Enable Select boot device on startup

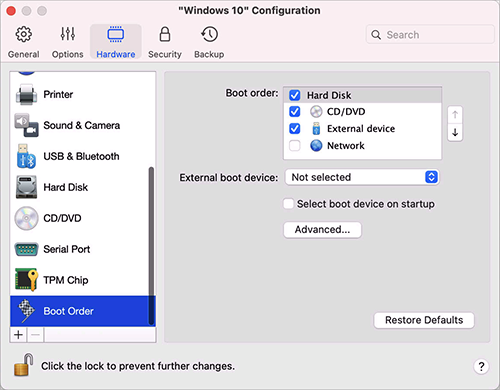[288, 204]
